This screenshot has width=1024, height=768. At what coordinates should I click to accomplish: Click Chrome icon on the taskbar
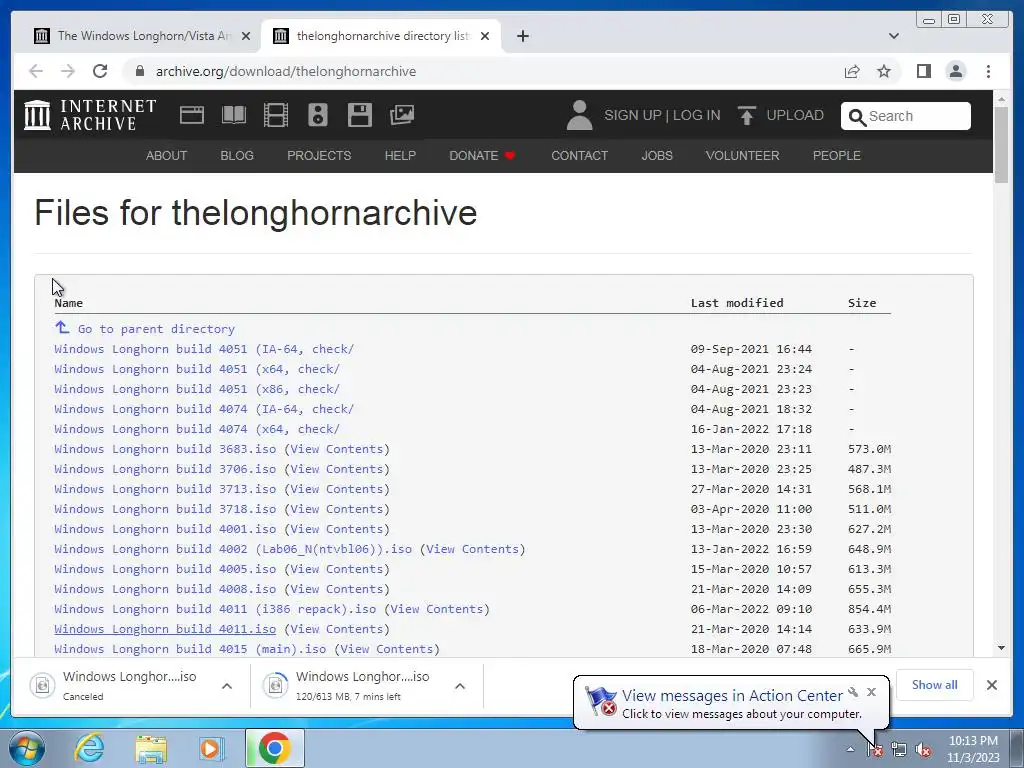point(274,748)
